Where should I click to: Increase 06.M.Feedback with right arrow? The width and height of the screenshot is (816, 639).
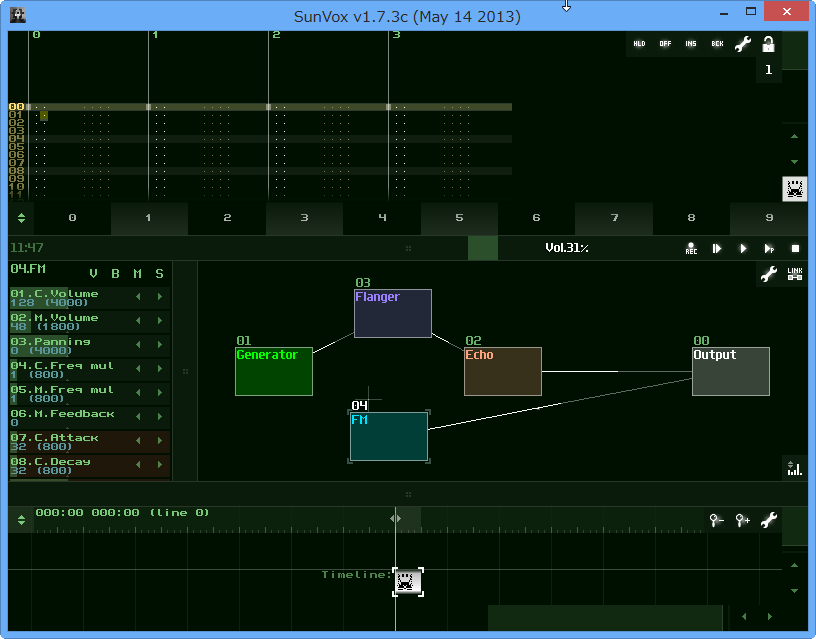[x=160, y=416]
